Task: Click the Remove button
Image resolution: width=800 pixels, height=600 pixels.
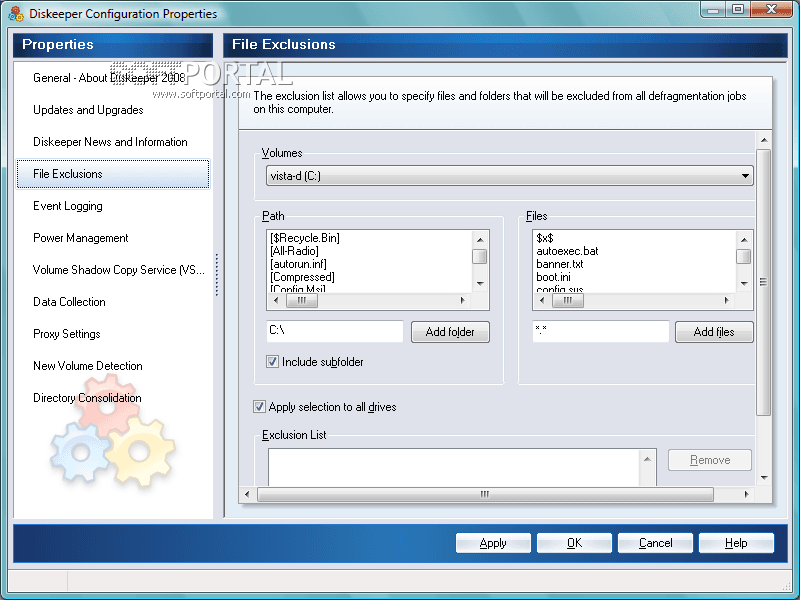Action: coord(710,460)
